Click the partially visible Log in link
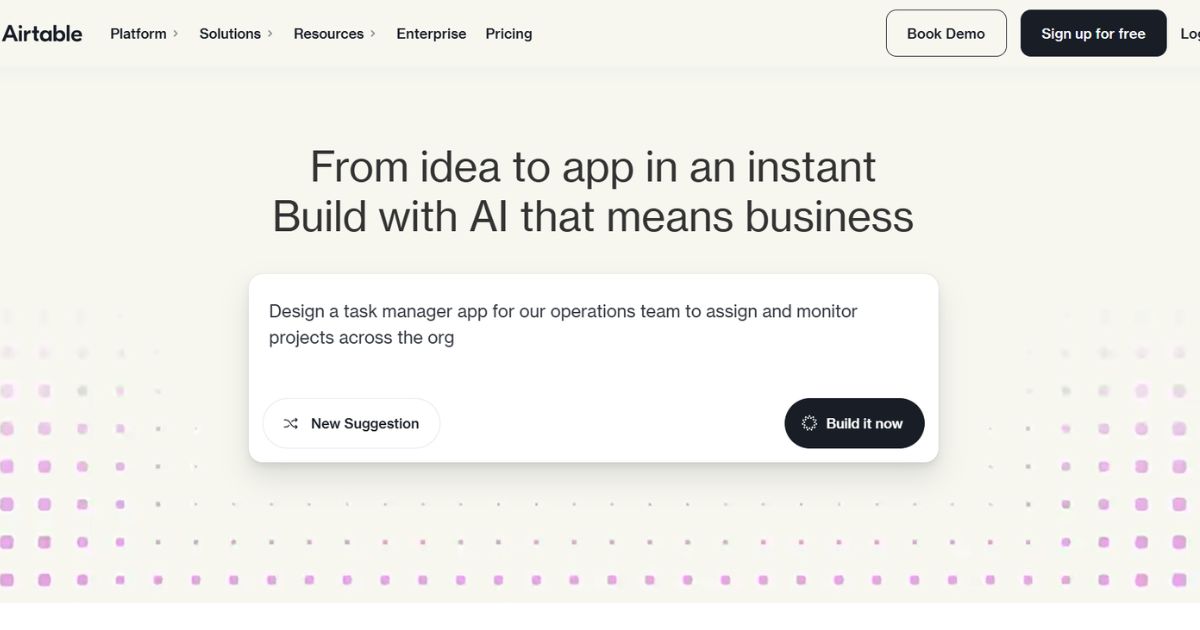This screenshot has width=1200, height=630. 1190,33
